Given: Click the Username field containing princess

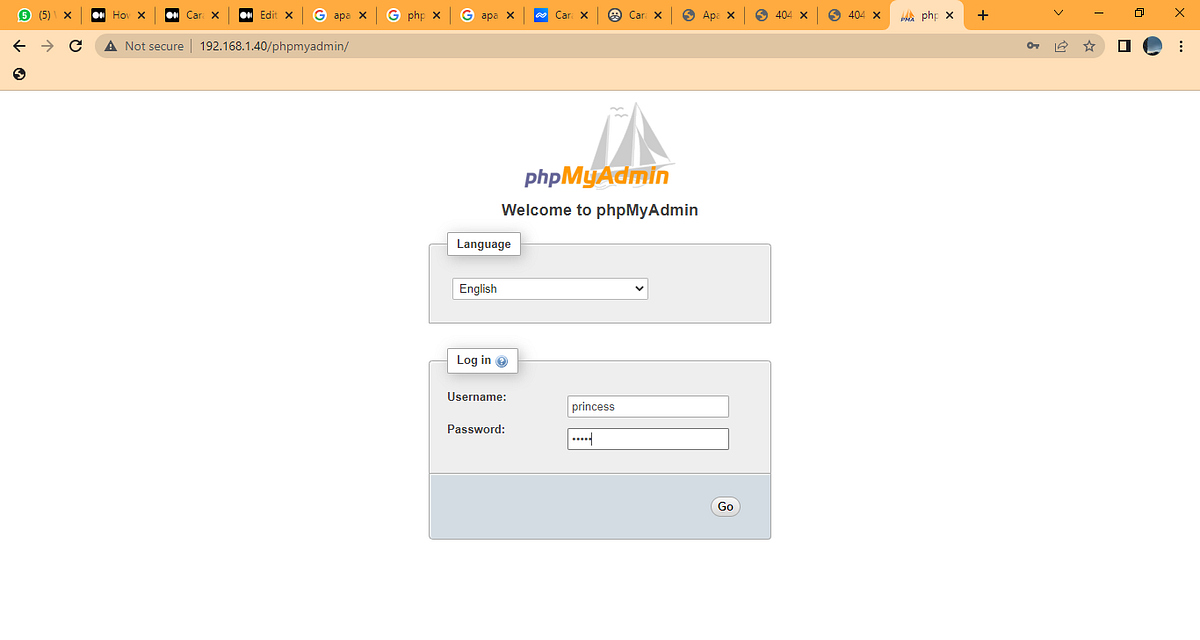Looking at the screenshot, I should (647, 406).
